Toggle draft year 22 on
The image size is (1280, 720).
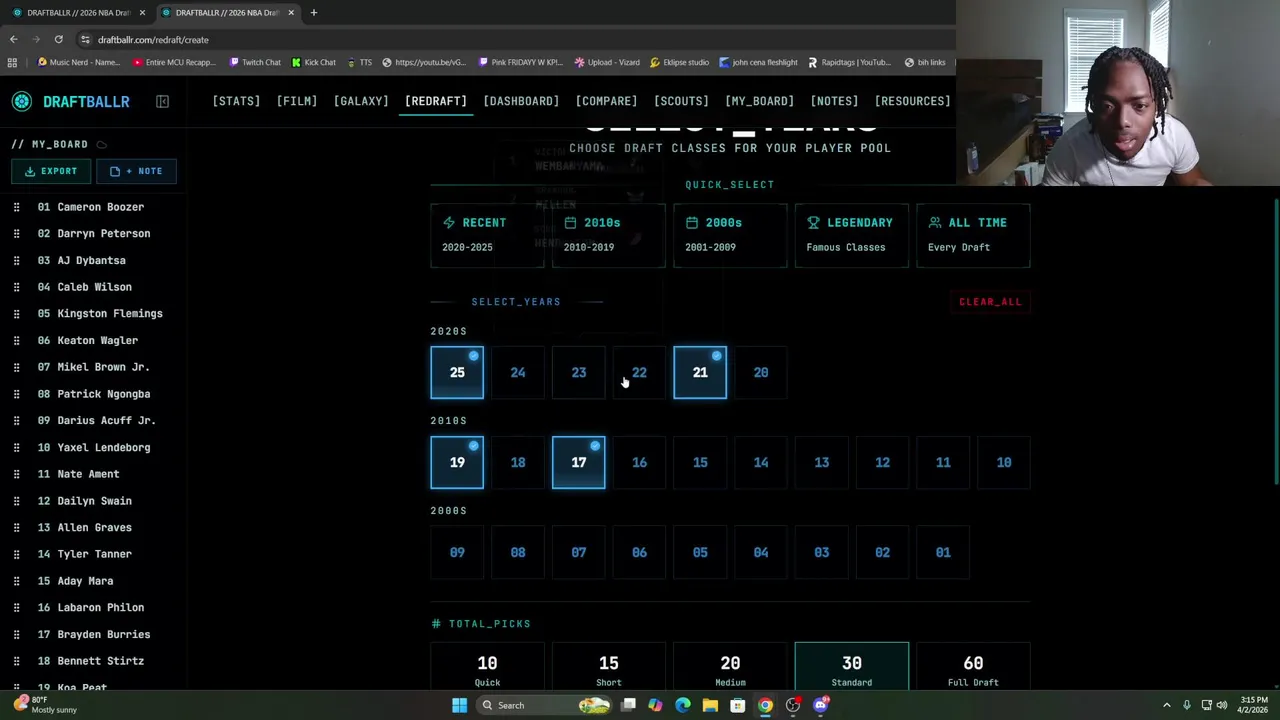click(639, 372)
